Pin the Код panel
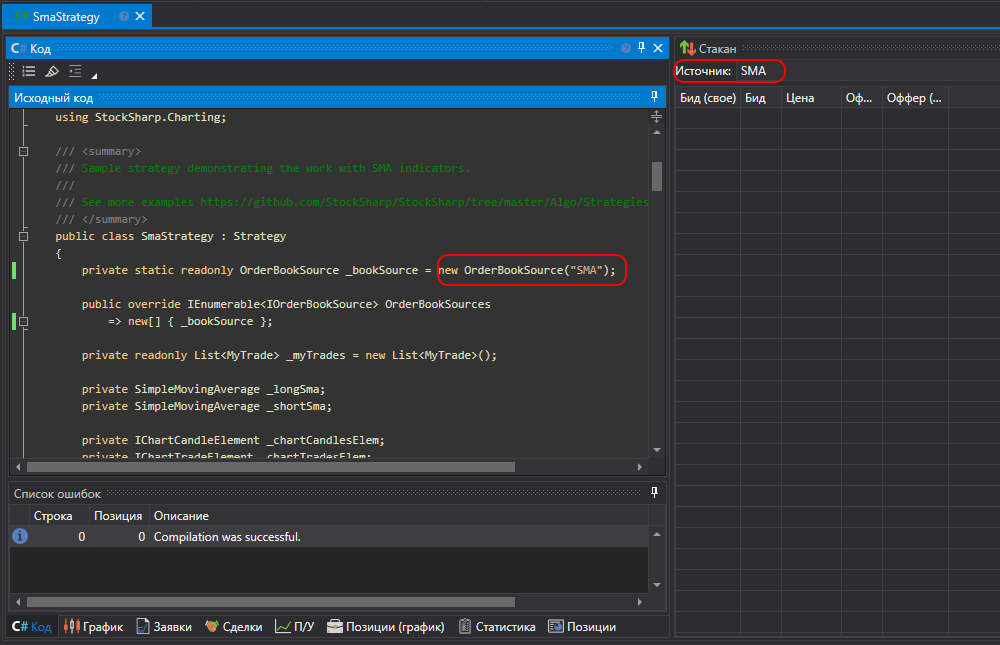This screenshot has height=645, width=1000. (642, 47)
